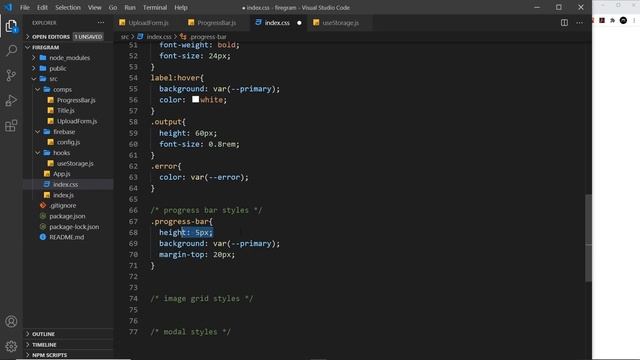This screenshot has height=360, width=640.
Task: Open the Search view in activity bar
Action: (x=11, y=50)
